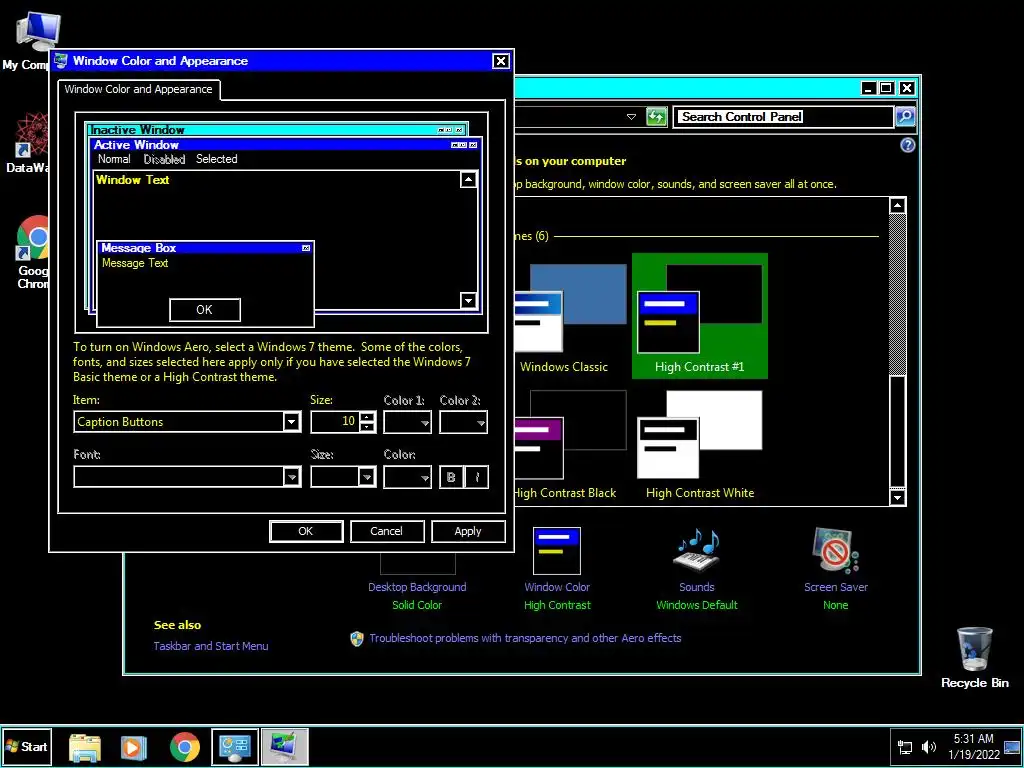Image resolution: width=1024 pixels, height=768 pixels.
Task: Click the item Size field showing 10
Action: 335,422
